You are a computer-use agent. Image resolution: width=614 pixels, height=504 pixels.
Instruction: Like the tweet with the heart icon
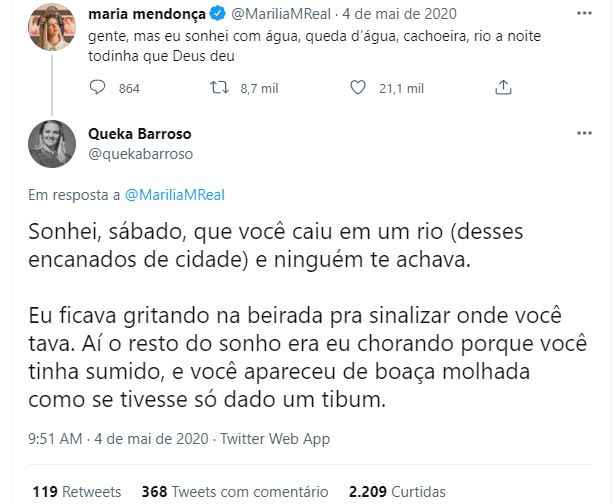click(x=359, y=89)
